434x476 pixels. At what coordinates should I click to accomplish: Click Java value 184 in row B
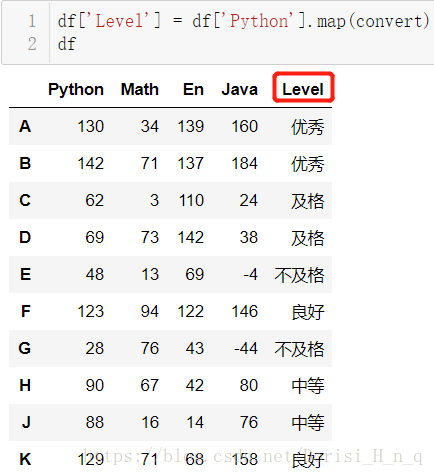(x=245, y=163)
